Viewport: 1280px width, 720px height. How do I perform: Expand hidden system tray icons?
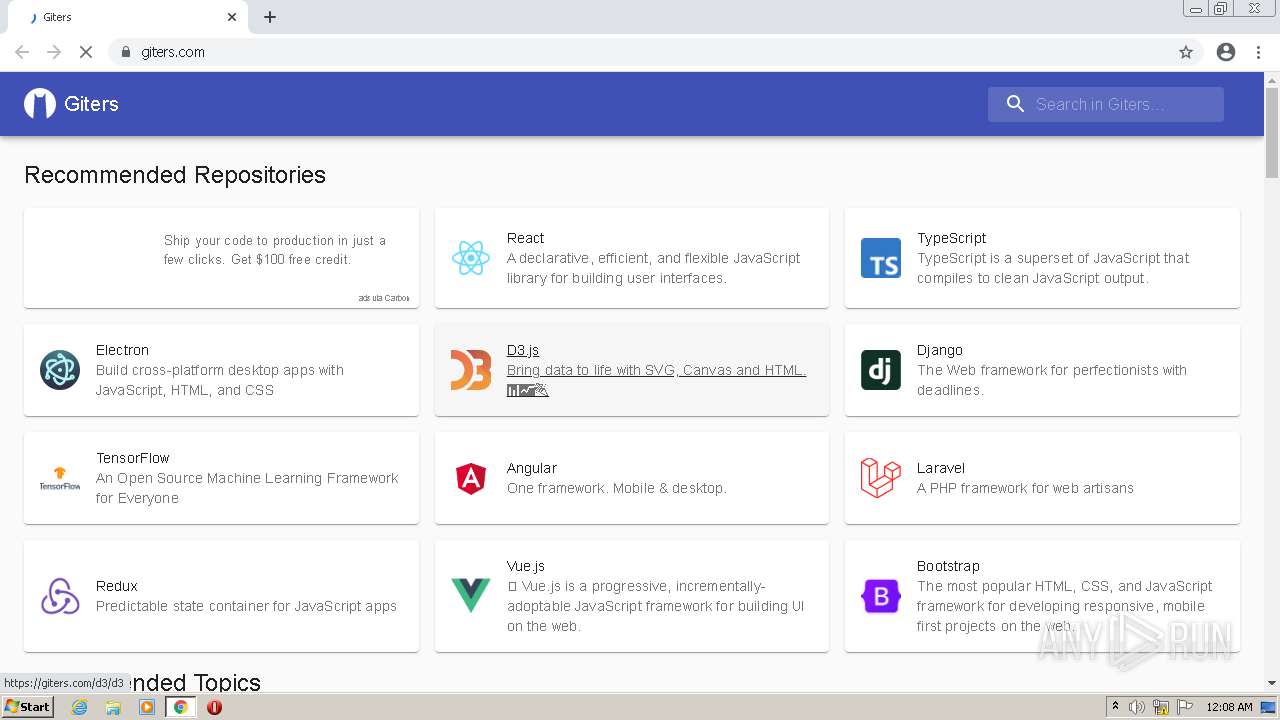(1115, 707)
